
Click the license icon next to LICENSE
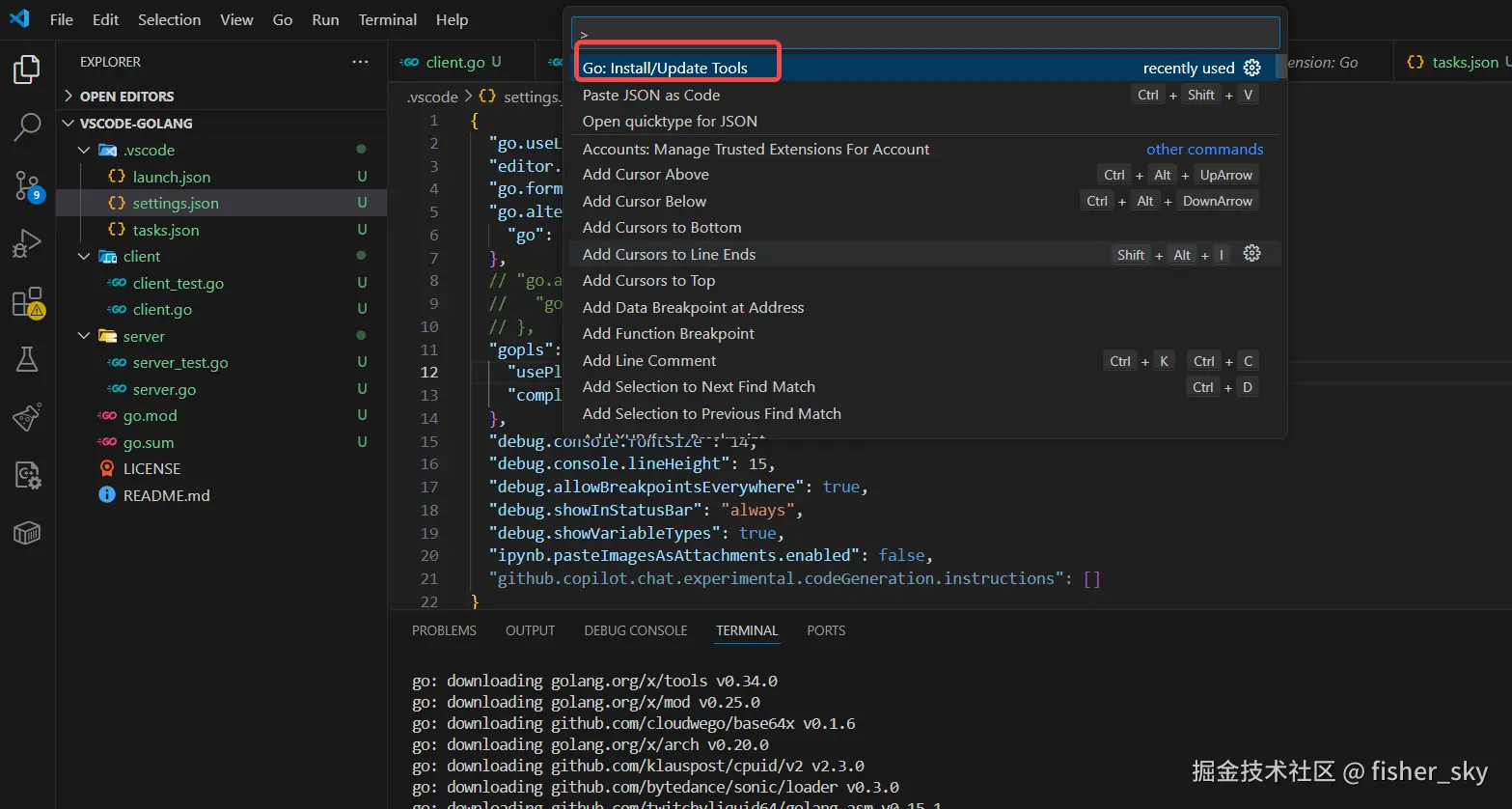[x=107, y=468]
